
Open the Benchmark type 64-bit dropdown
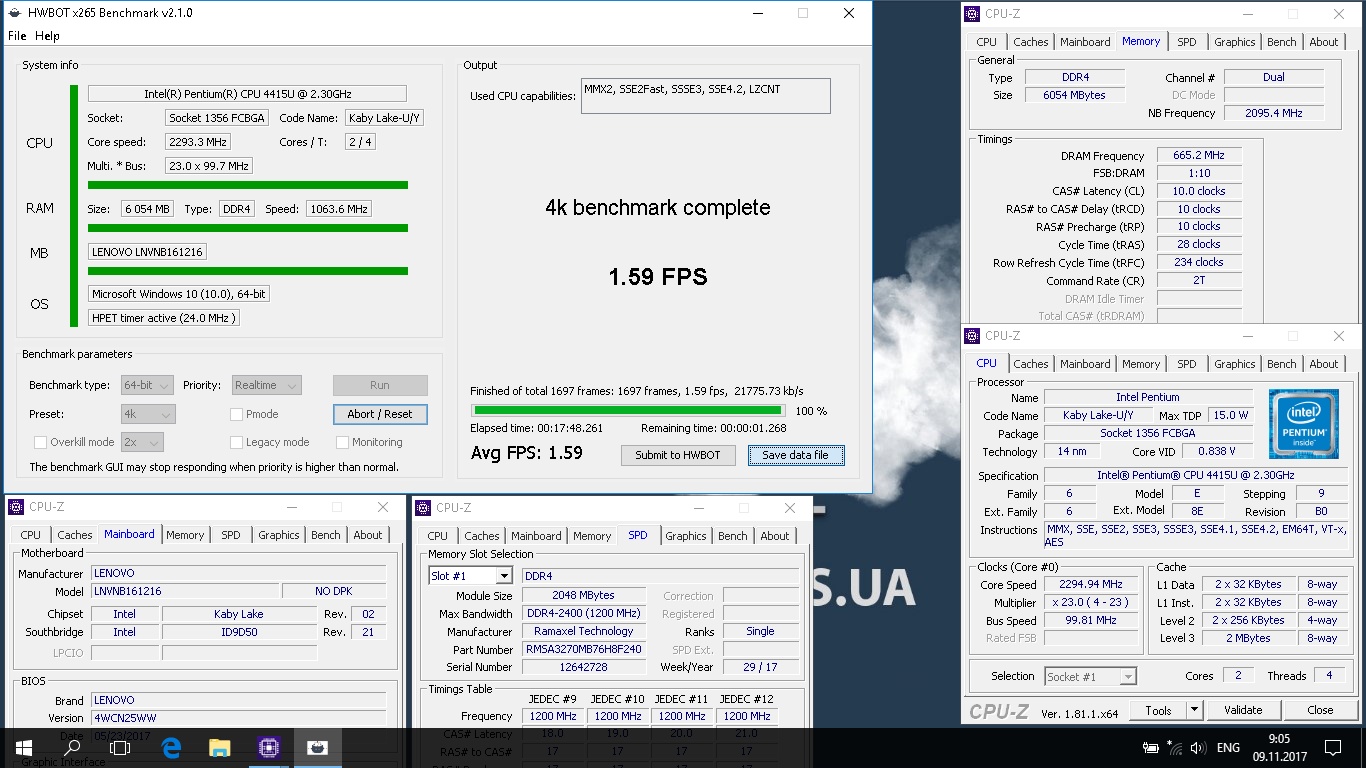(x=148, y=385)
